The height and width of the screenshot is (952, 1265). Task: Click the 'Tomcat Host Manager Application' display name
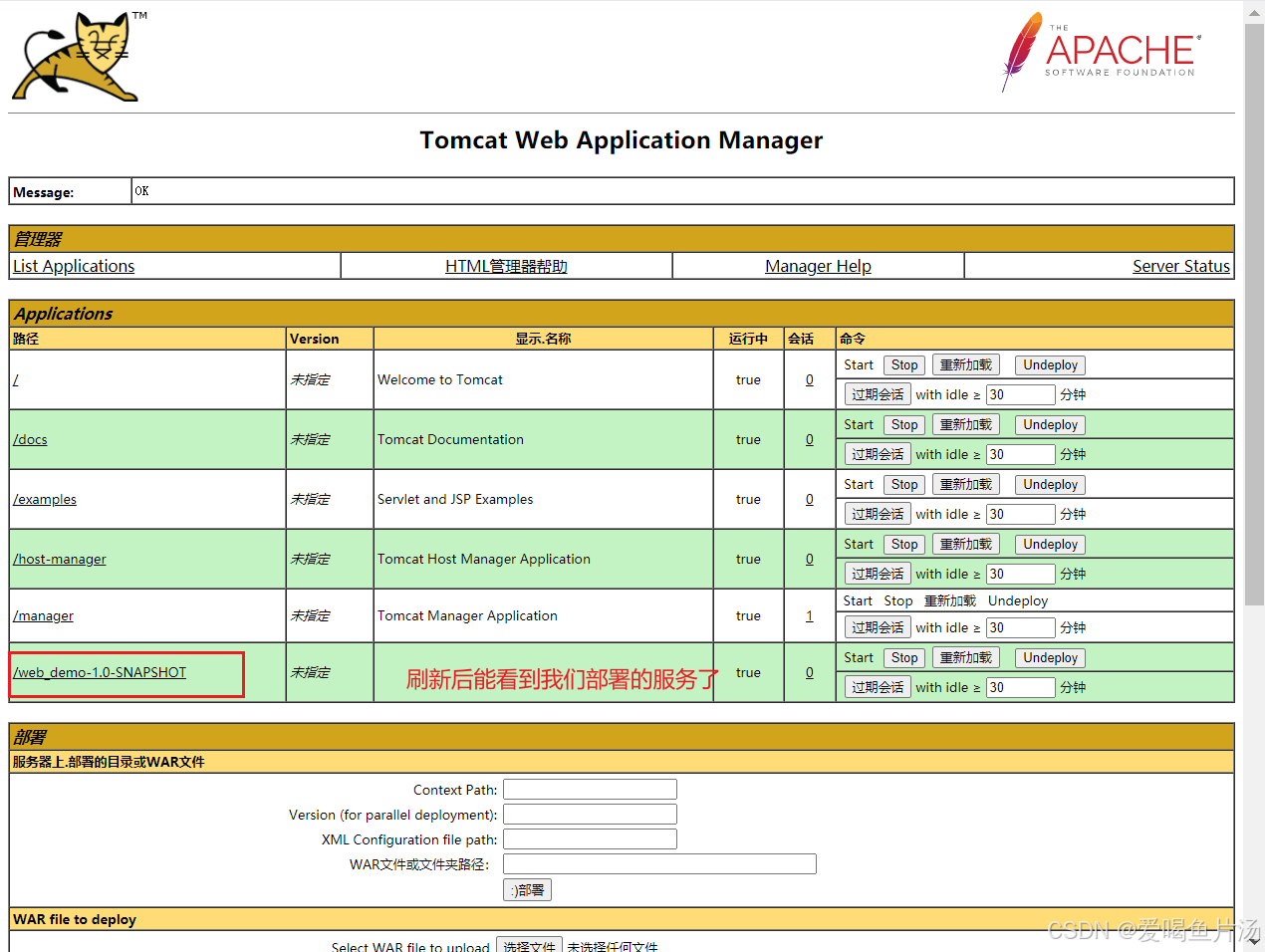484,559
